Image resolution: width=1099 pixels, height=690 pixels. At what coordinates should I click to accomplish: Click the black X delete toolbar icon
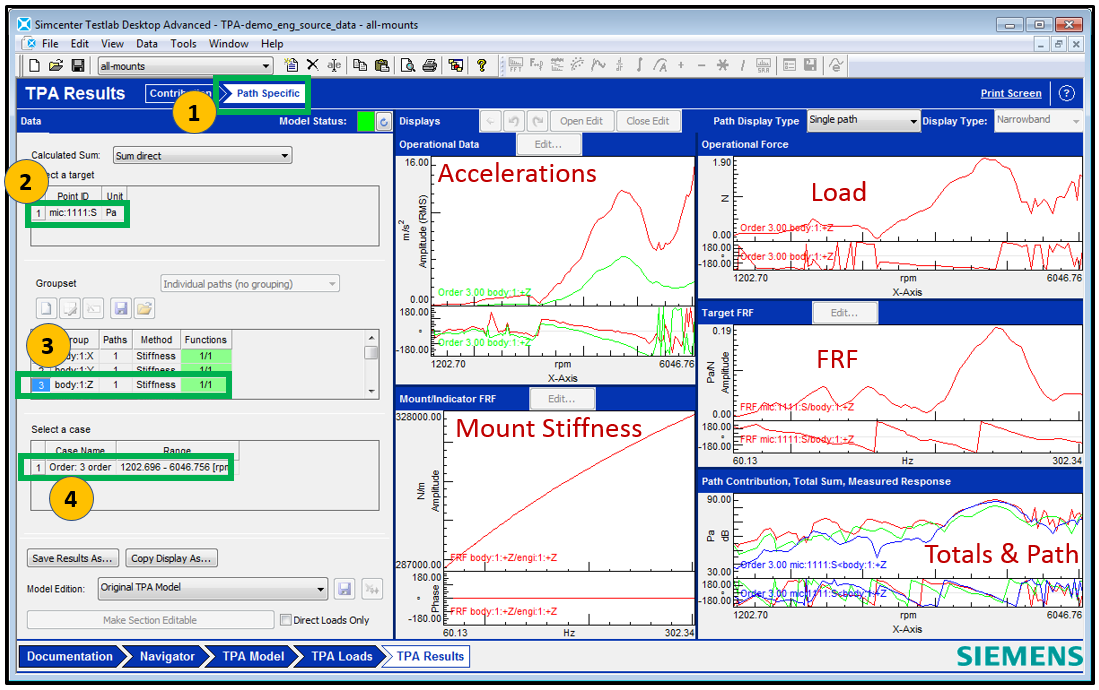(x=313, y=65)
